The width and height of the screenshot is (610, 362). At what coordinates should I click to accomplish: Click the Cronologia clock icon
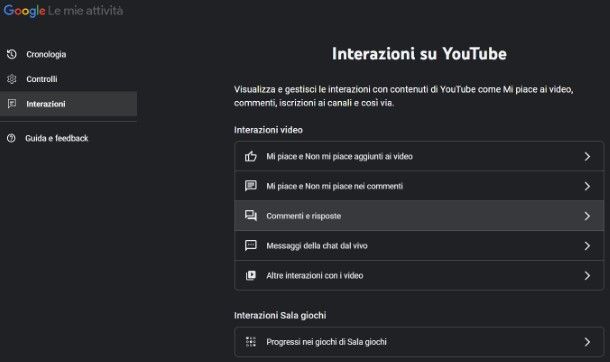click(12, 54)
